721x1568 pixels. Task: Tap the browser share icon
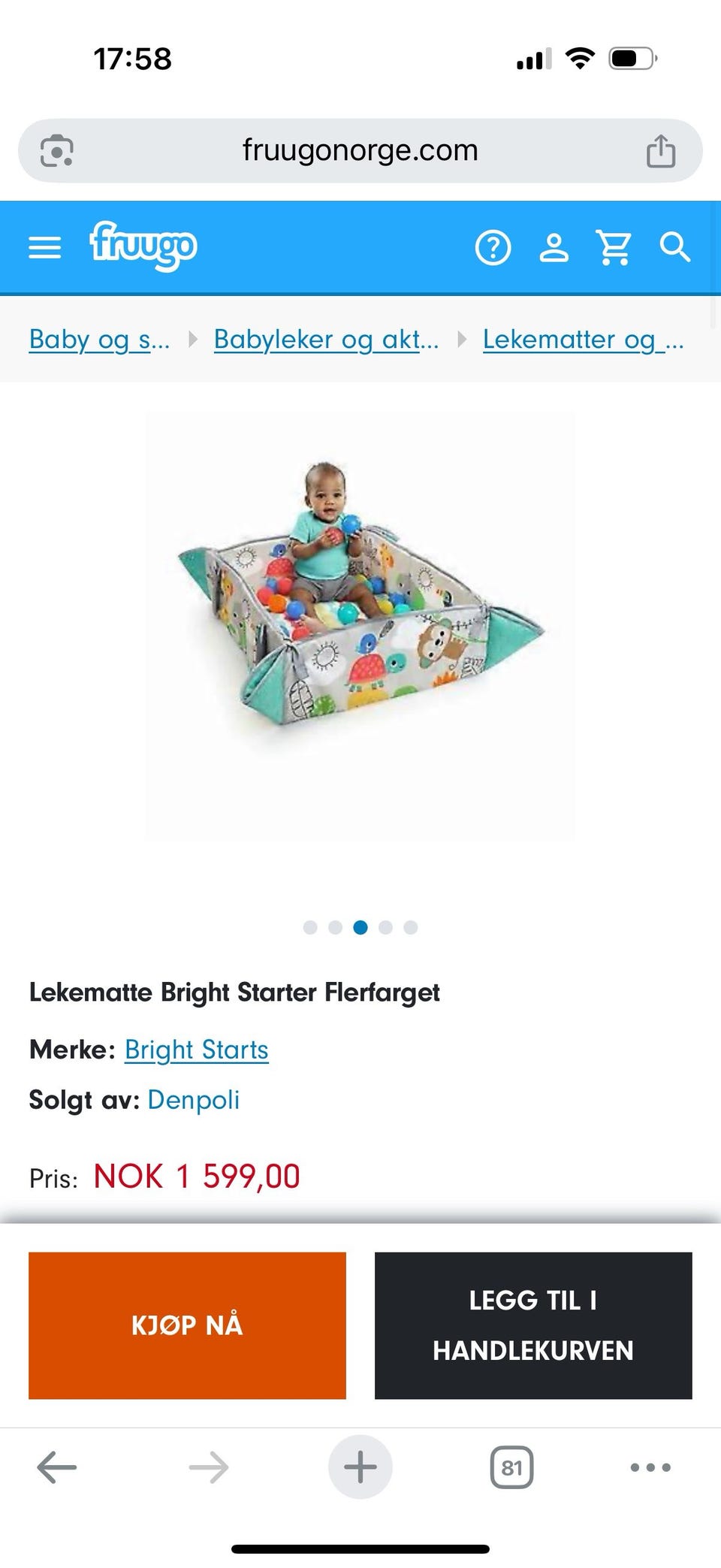click(x=661, y=150)
